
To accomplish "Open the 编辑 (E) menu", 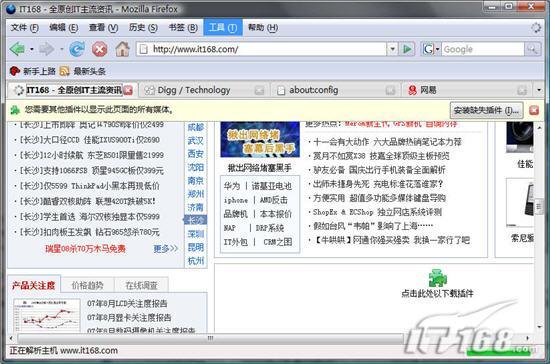I will pyautogui.click(x=63, y=28).
